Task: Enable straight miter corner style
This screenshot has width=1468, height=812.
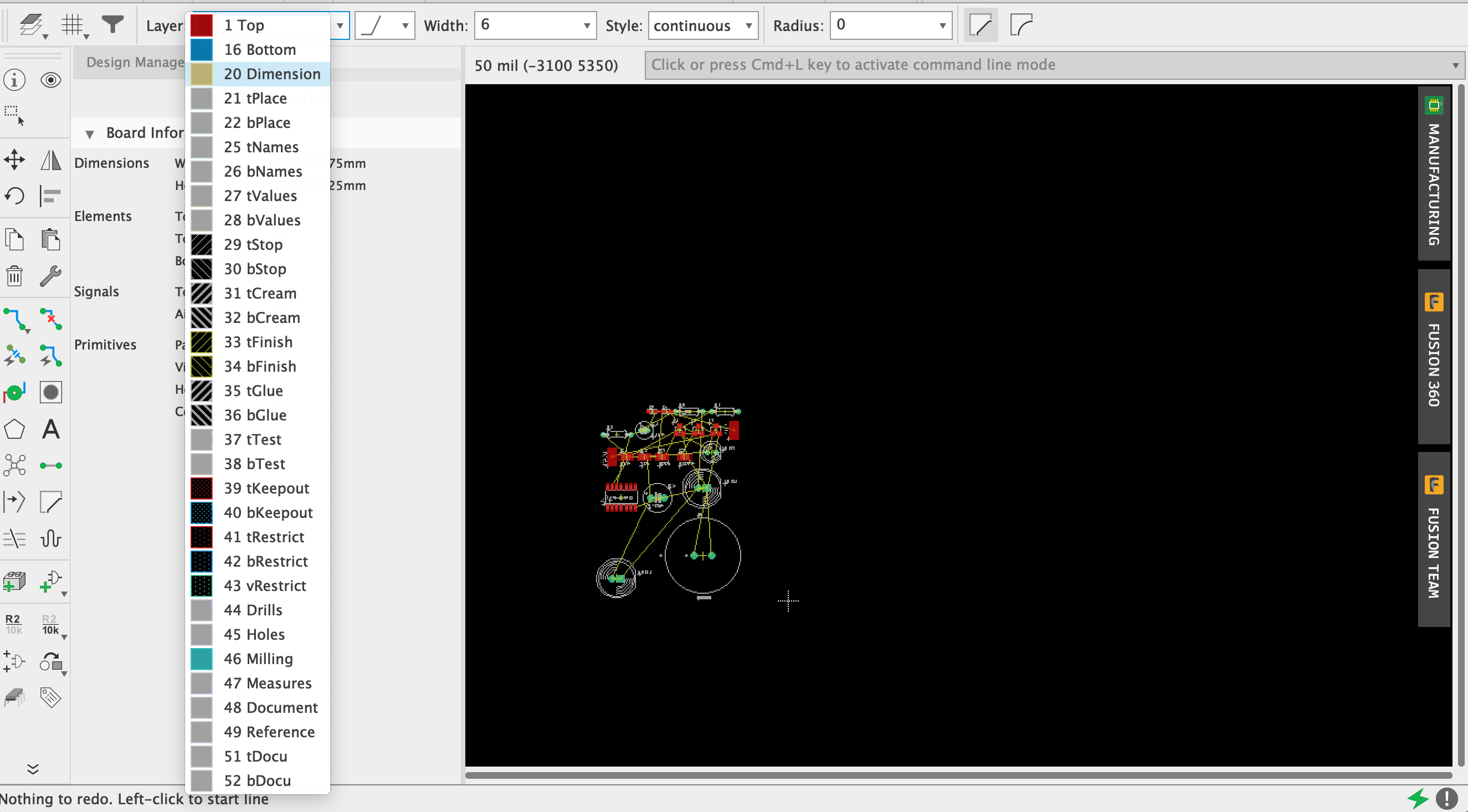Action: (981, 25)
